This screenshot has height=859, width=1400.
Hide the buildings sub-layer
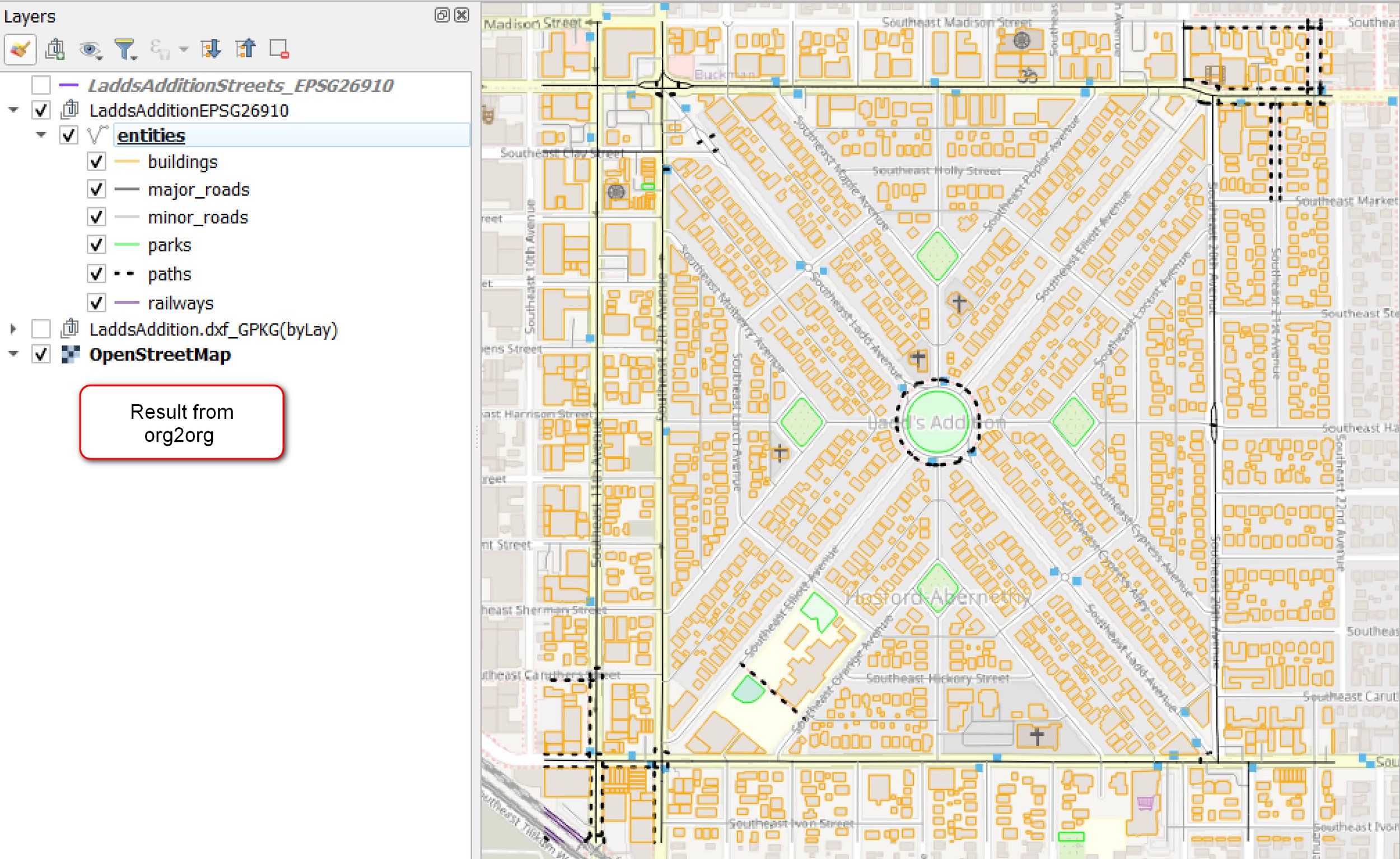click(96, 161)
